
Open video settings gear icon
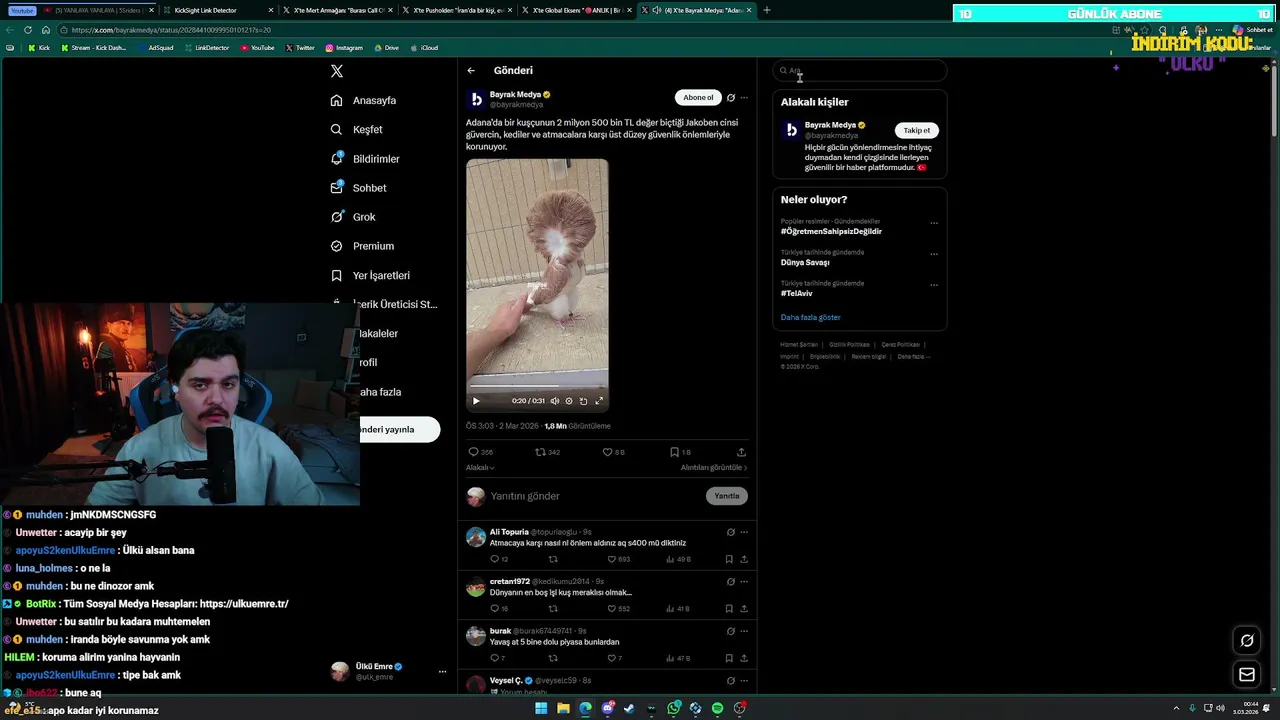coord(569,401)
